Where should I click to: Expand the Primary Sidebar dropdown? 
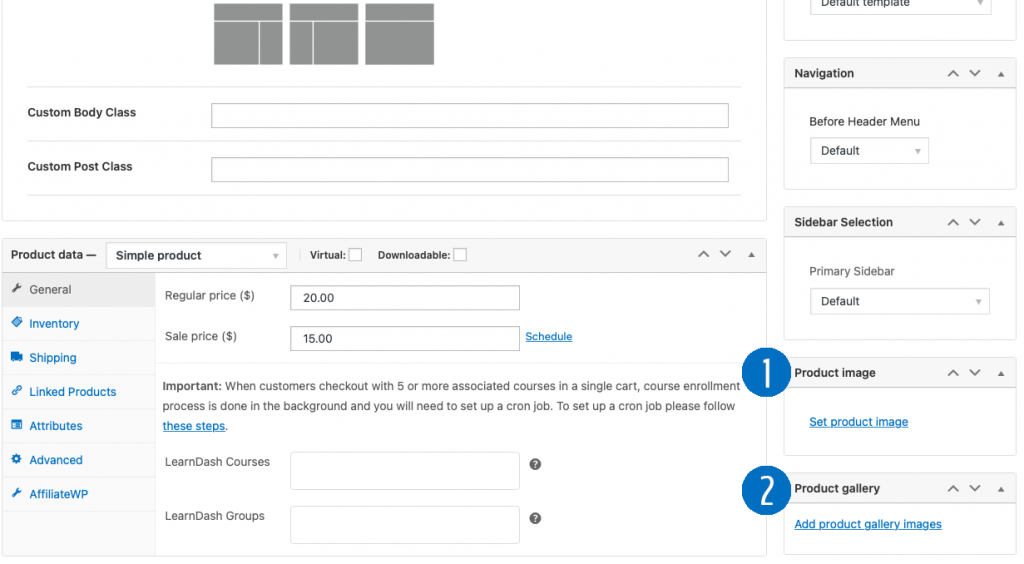pyautogui.click(x=898, y=301)
